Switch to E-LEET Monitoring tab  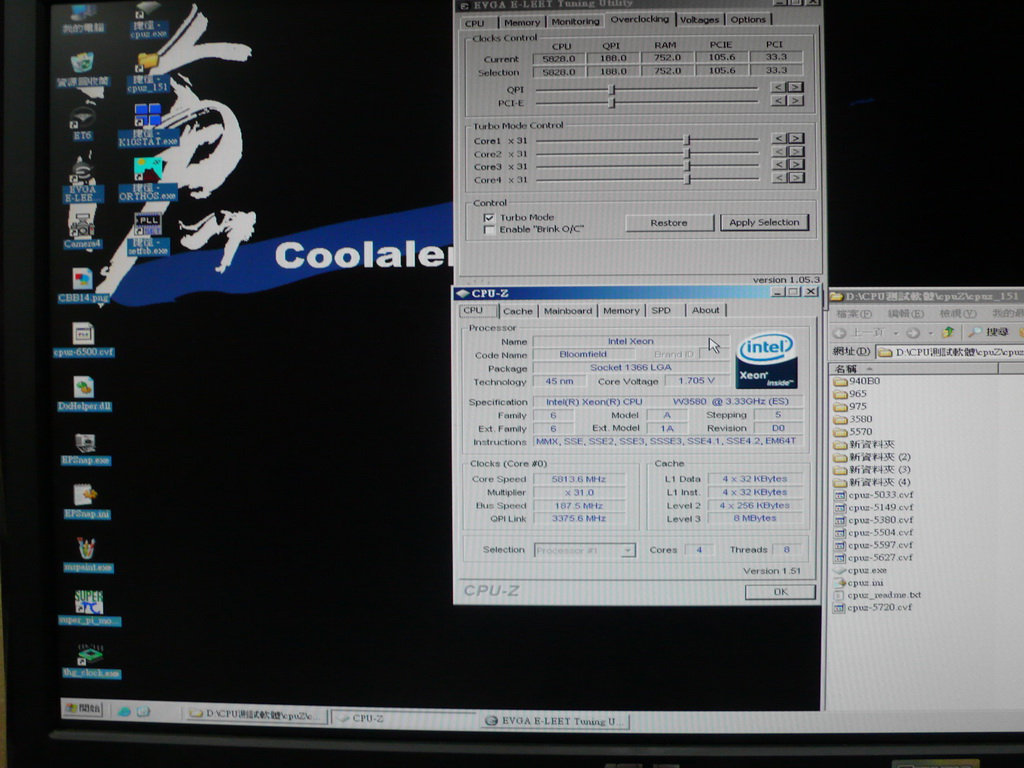[575, 22]
